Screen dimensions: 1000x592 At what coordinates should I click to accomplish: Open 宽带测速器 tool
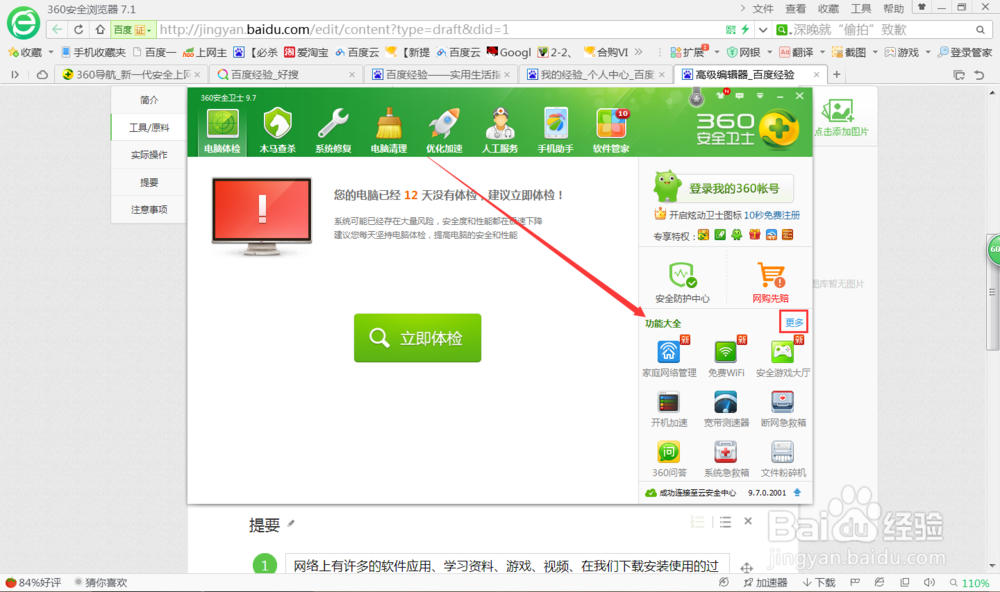click(x=726, y=409)
